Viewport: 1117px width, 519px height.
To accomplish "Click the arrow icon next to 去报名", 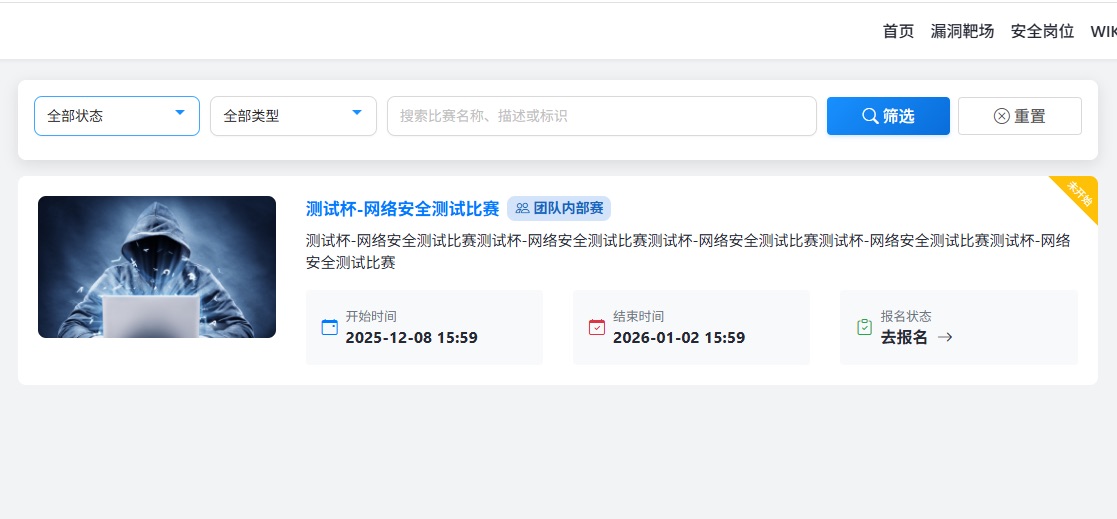I will pyautogui.click(x=945, y=337).
